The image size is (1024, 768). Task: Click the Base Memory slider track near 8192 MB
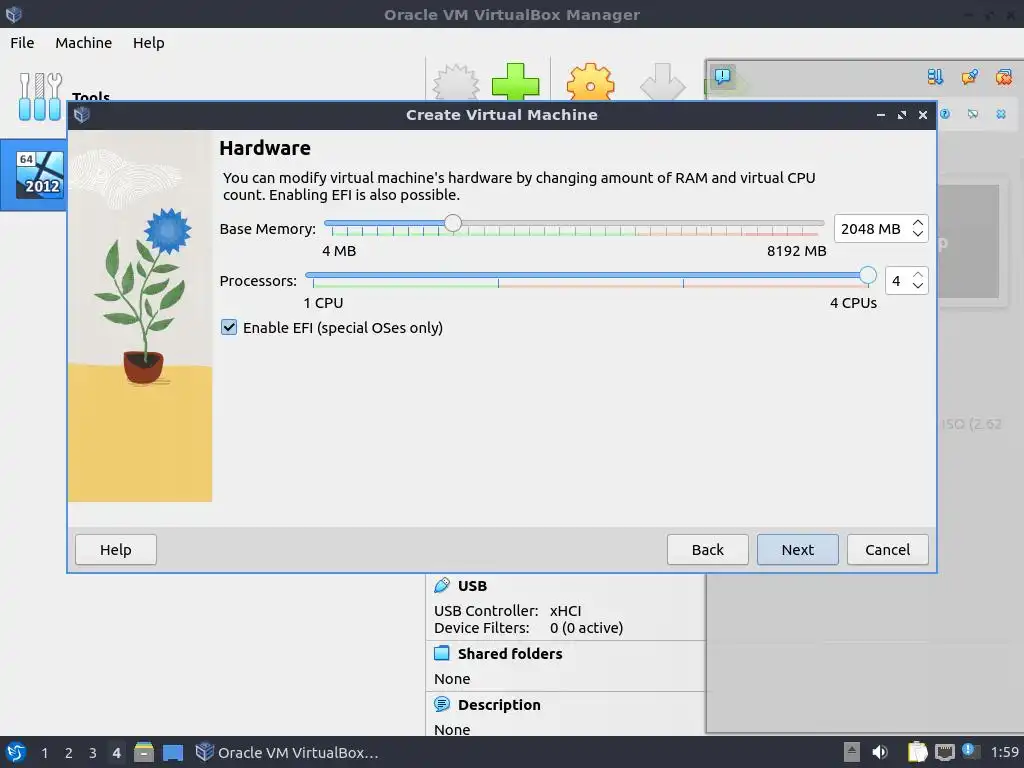(x=816, y=223)
